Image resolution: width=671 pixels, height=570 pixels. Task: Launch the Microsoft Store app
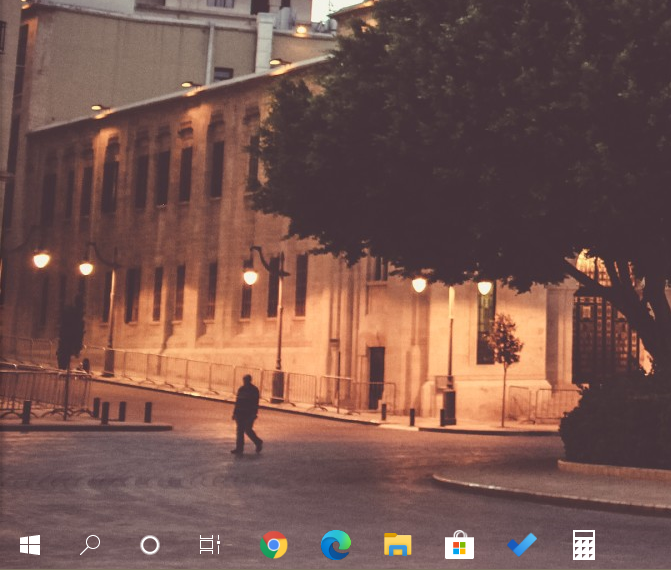[459, 545]
